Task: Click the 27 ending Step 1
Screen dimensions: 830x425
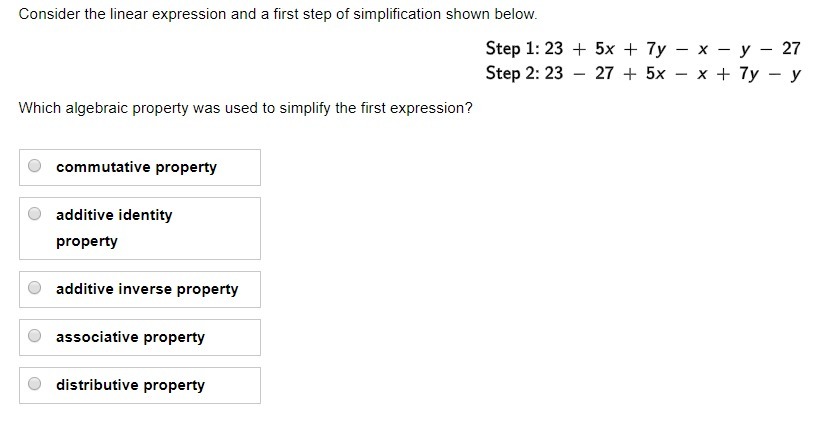Action: (x=791, y=49)
